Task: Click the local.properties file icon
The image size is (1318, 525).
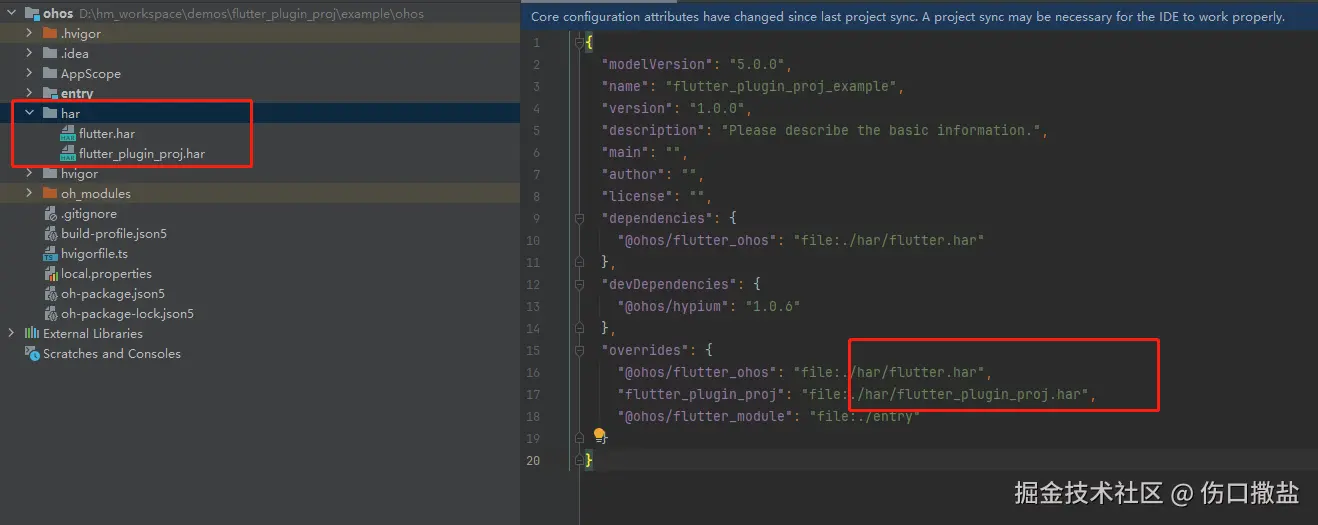Action: click(52, 274)
